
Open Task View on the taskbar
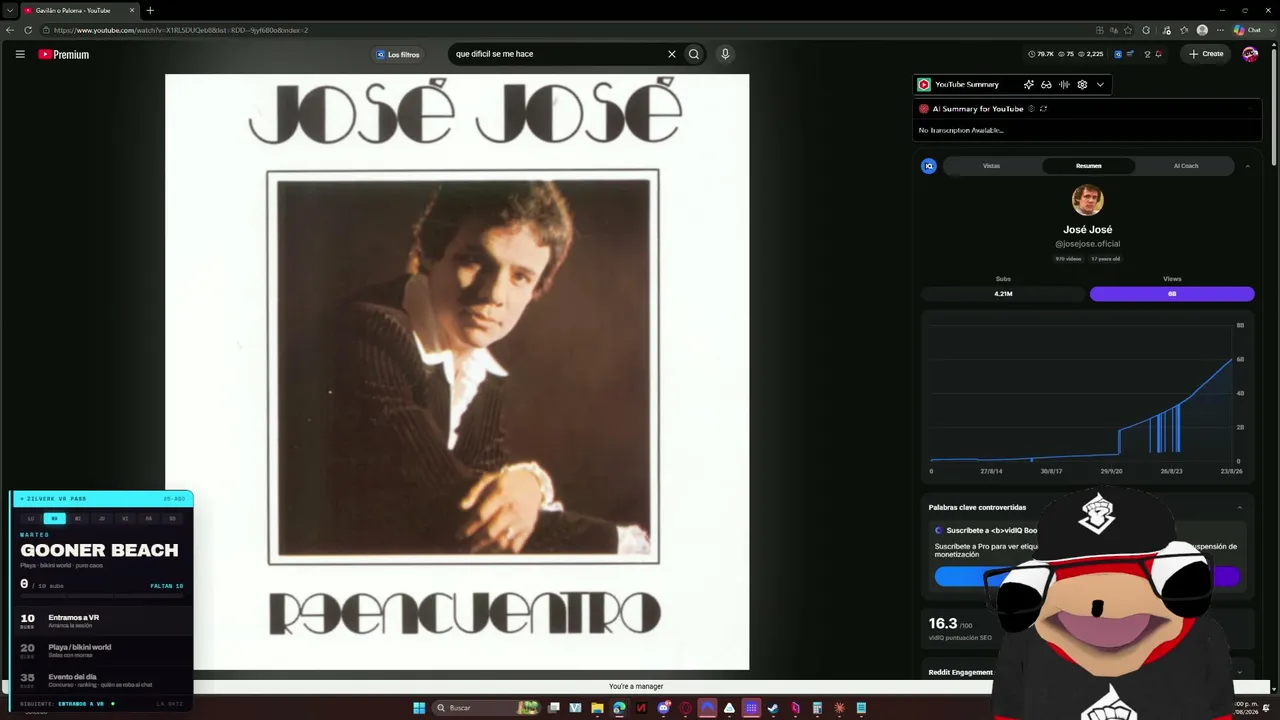click(553, 708)
